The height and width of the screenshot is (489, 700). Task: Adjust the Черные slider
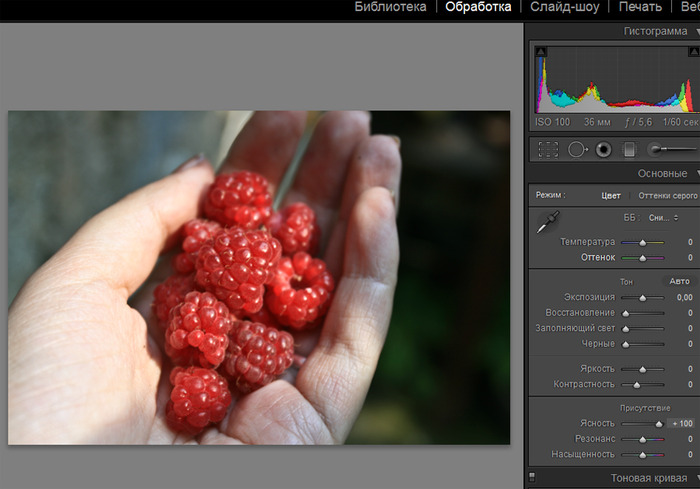(x=642, y=344)
